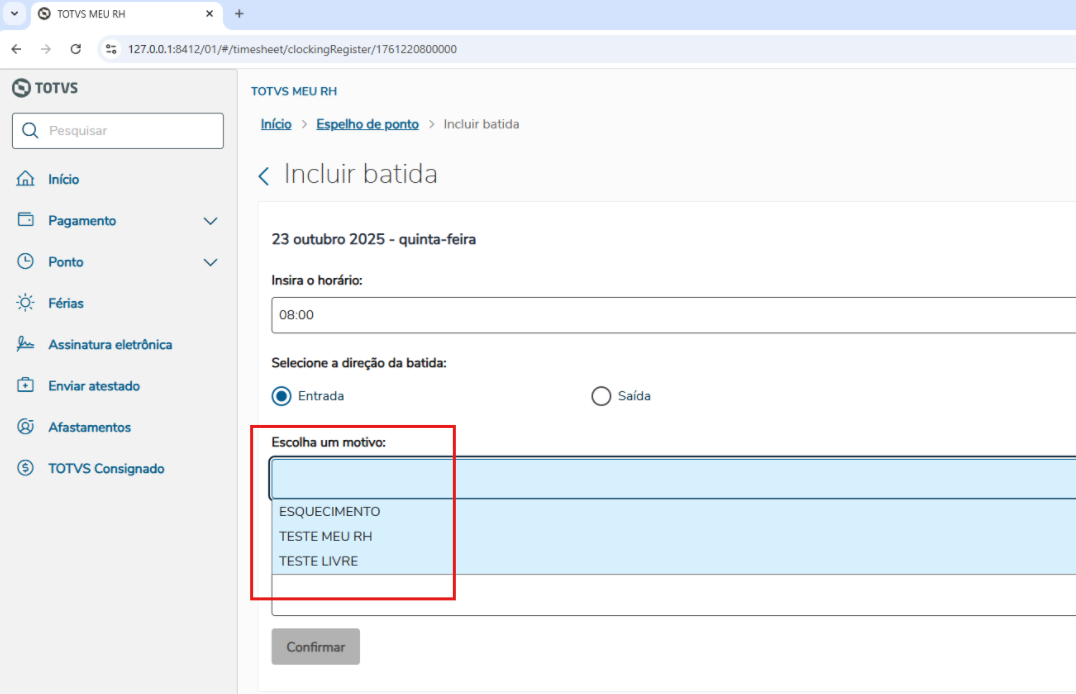Open Enviar atestado in the sidebar

[x=94, y=386]
